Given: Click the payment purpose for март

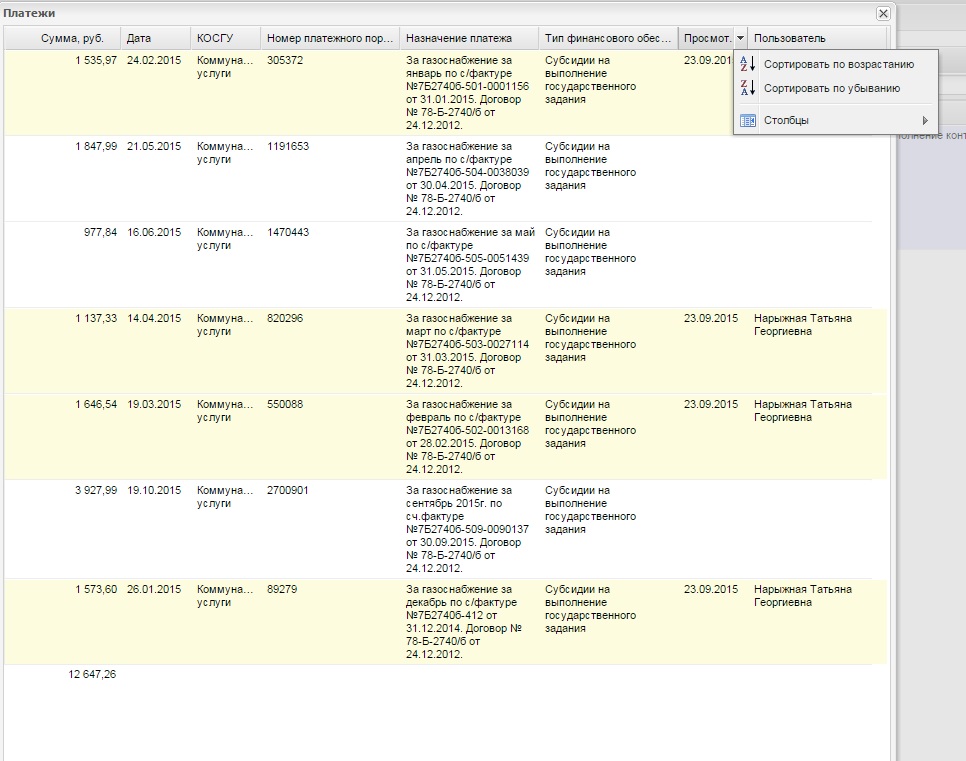Looking at the screenshot, I should pyautogui.click(x=468, y=351).
